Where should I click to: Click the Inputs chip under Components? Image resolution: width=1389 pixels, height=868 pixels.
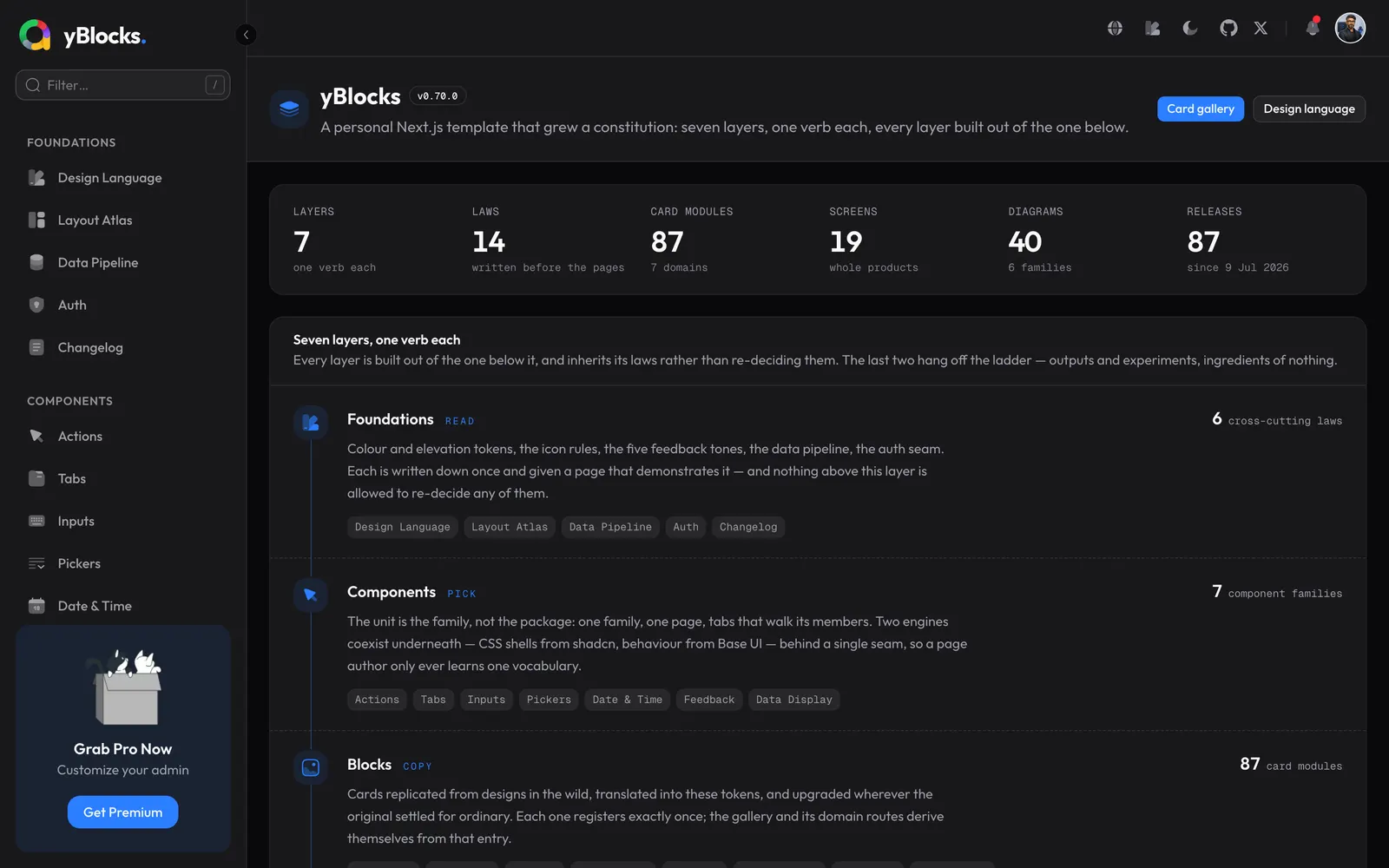(x=486, y=700)
